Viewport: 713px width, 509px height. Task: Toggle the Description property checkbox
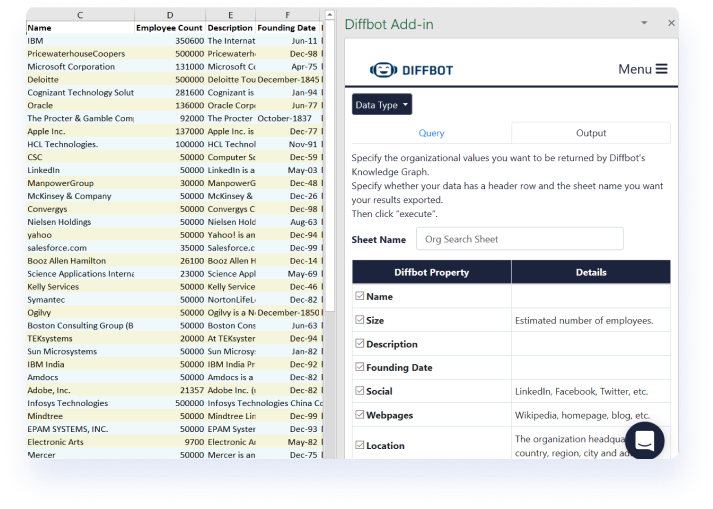click(360, 343)
